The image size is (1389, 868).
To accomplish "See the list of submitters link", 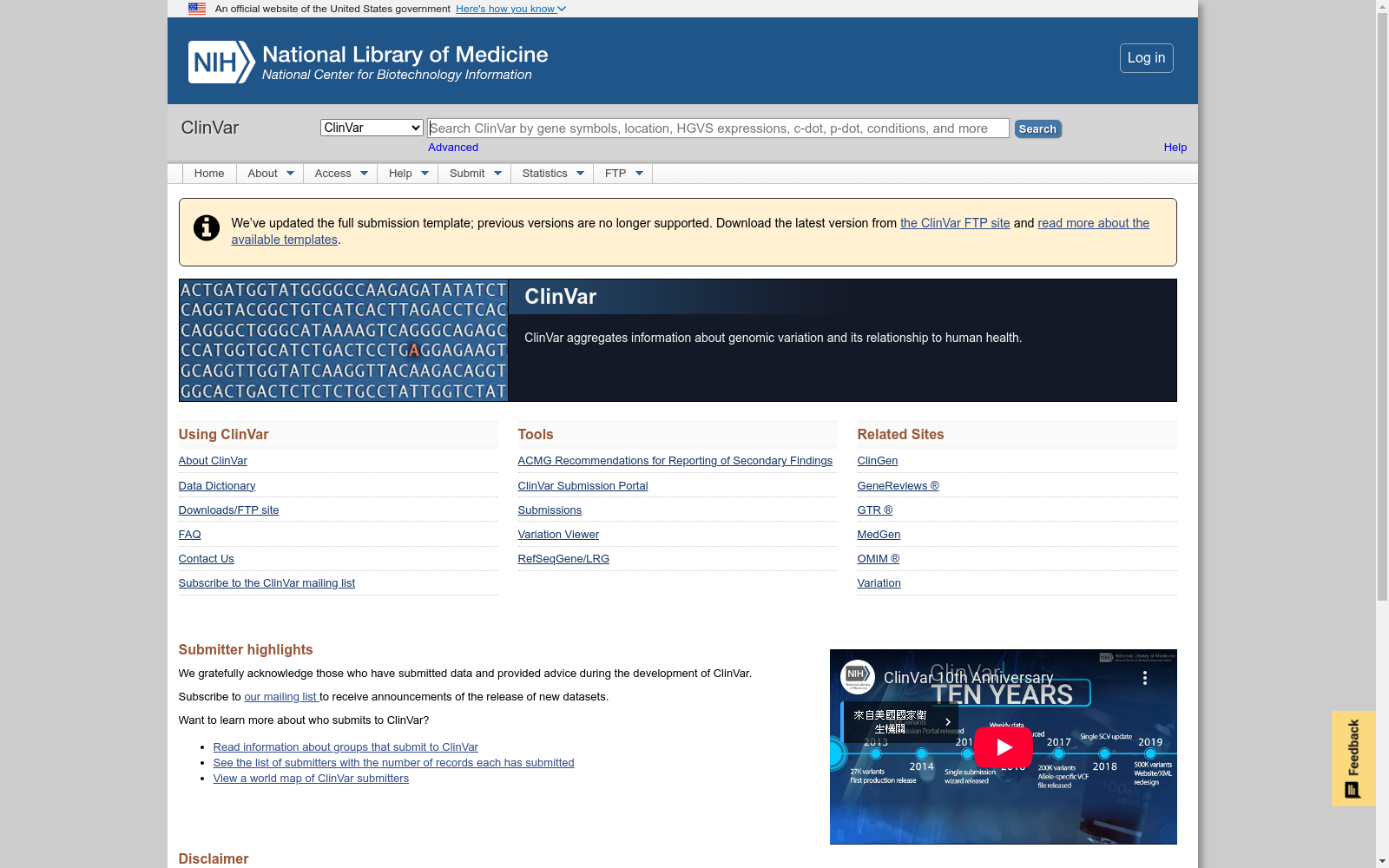I will click(393, 763).
